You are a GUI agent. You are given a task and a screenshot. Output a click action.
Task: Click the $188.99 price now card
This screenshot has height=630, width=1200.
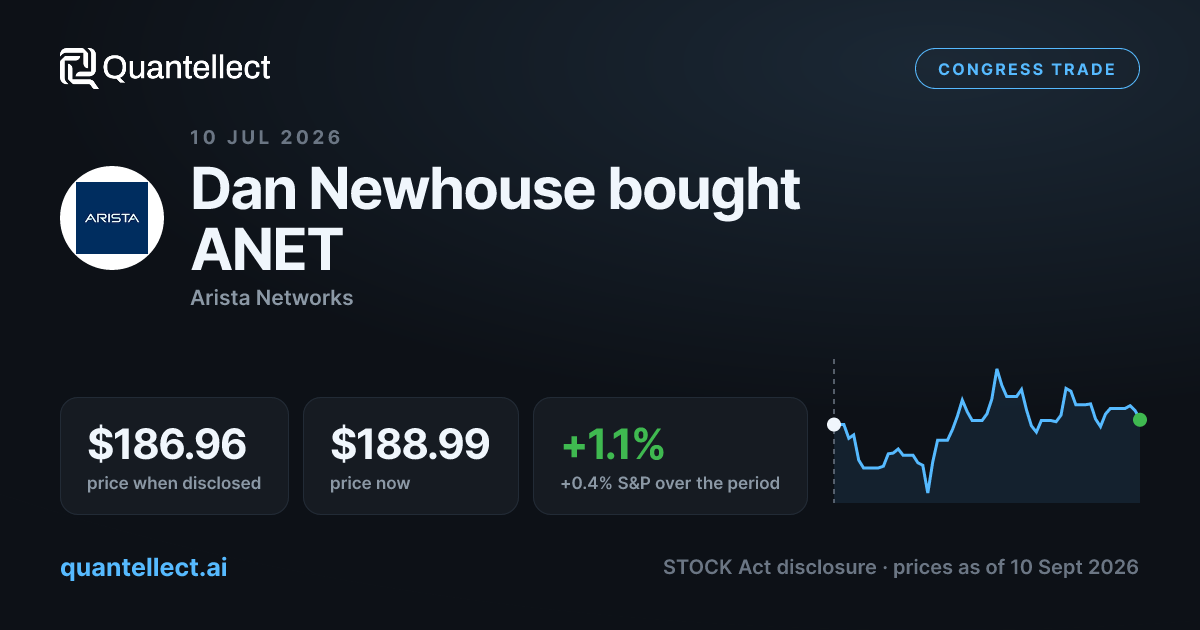coord(411,456)
